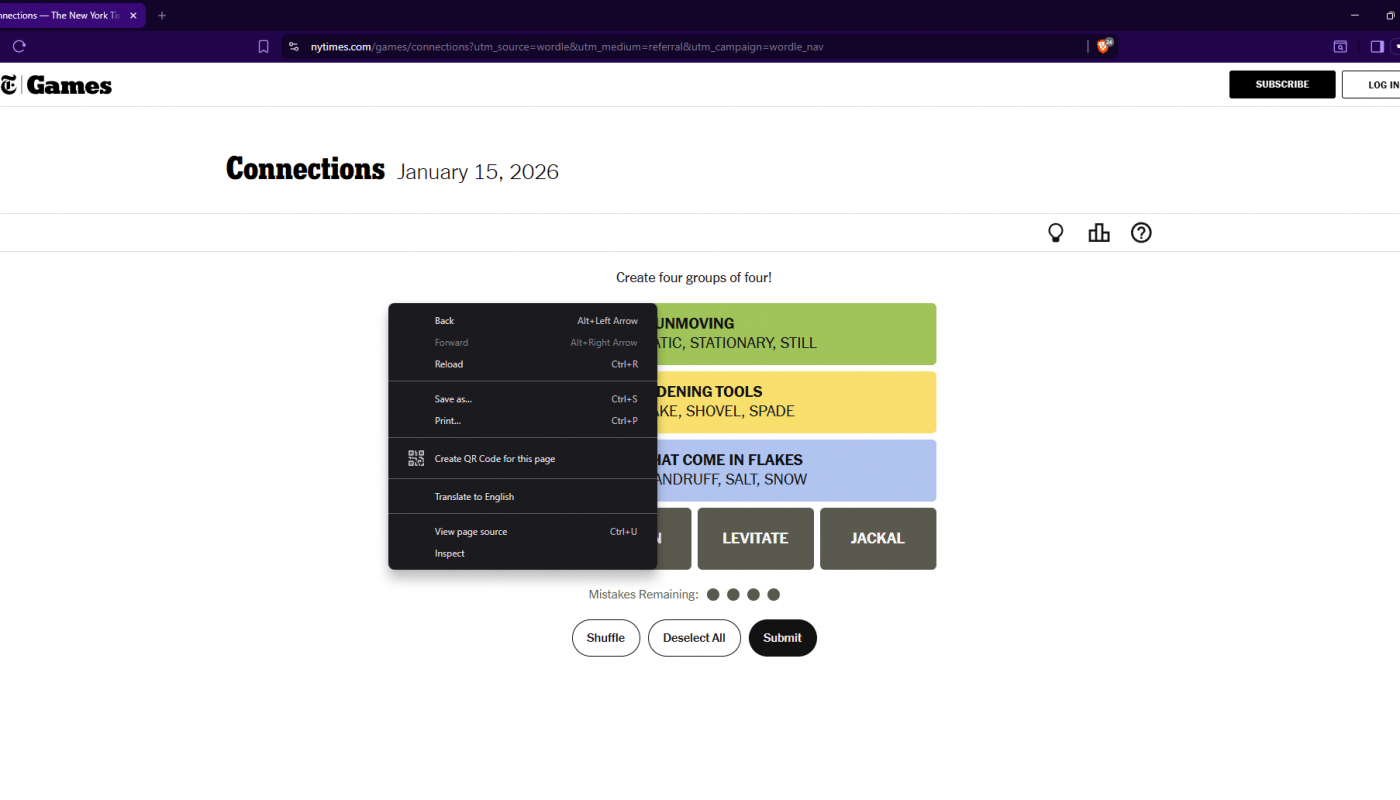Click the lightbulb hint icon
The width and height of the screenshot is (1400, 800).
1055,233
